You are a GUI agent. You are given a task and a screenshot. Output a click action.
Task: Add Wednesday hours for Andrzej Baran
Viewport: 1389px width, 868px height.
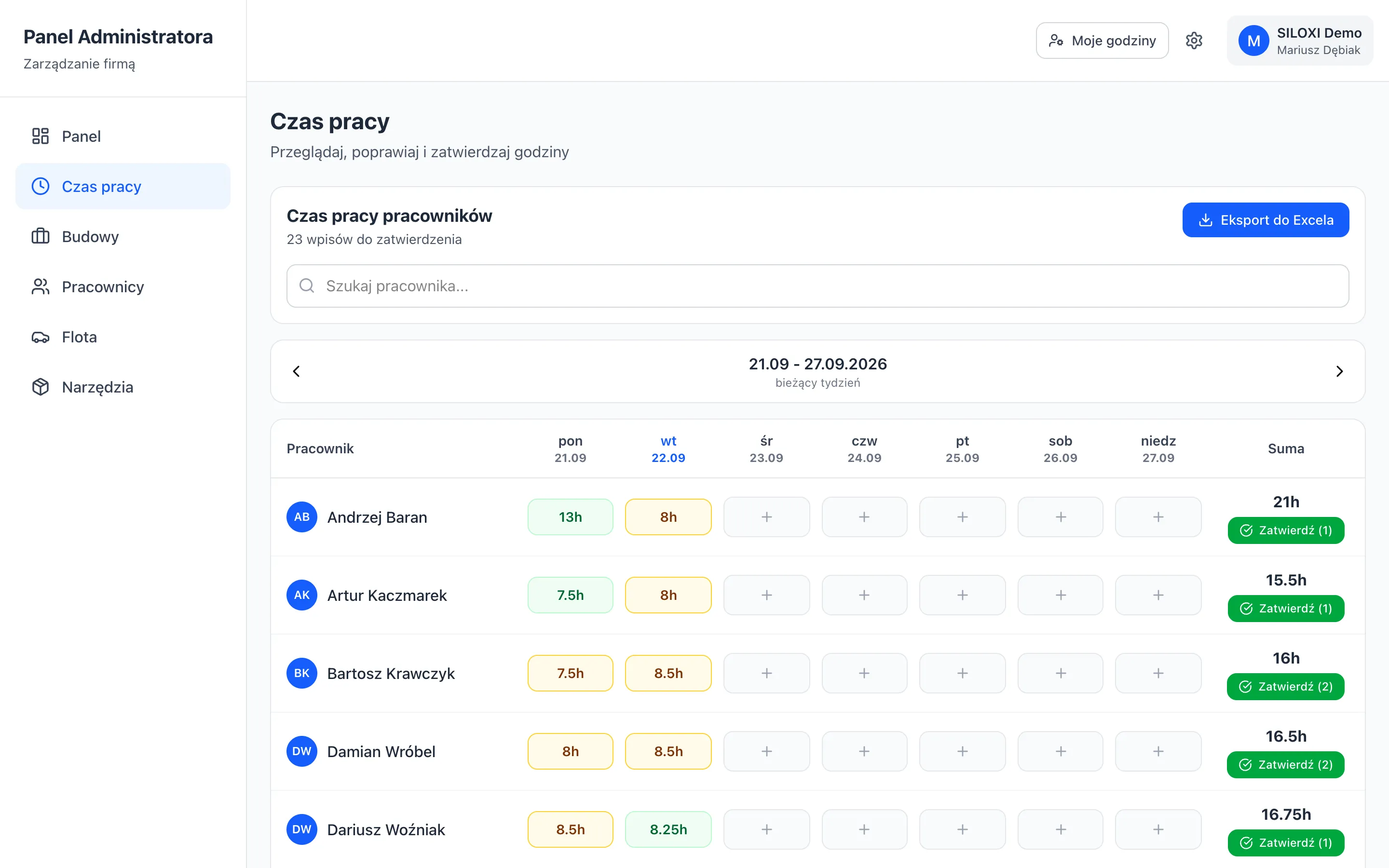pos(766,516)
